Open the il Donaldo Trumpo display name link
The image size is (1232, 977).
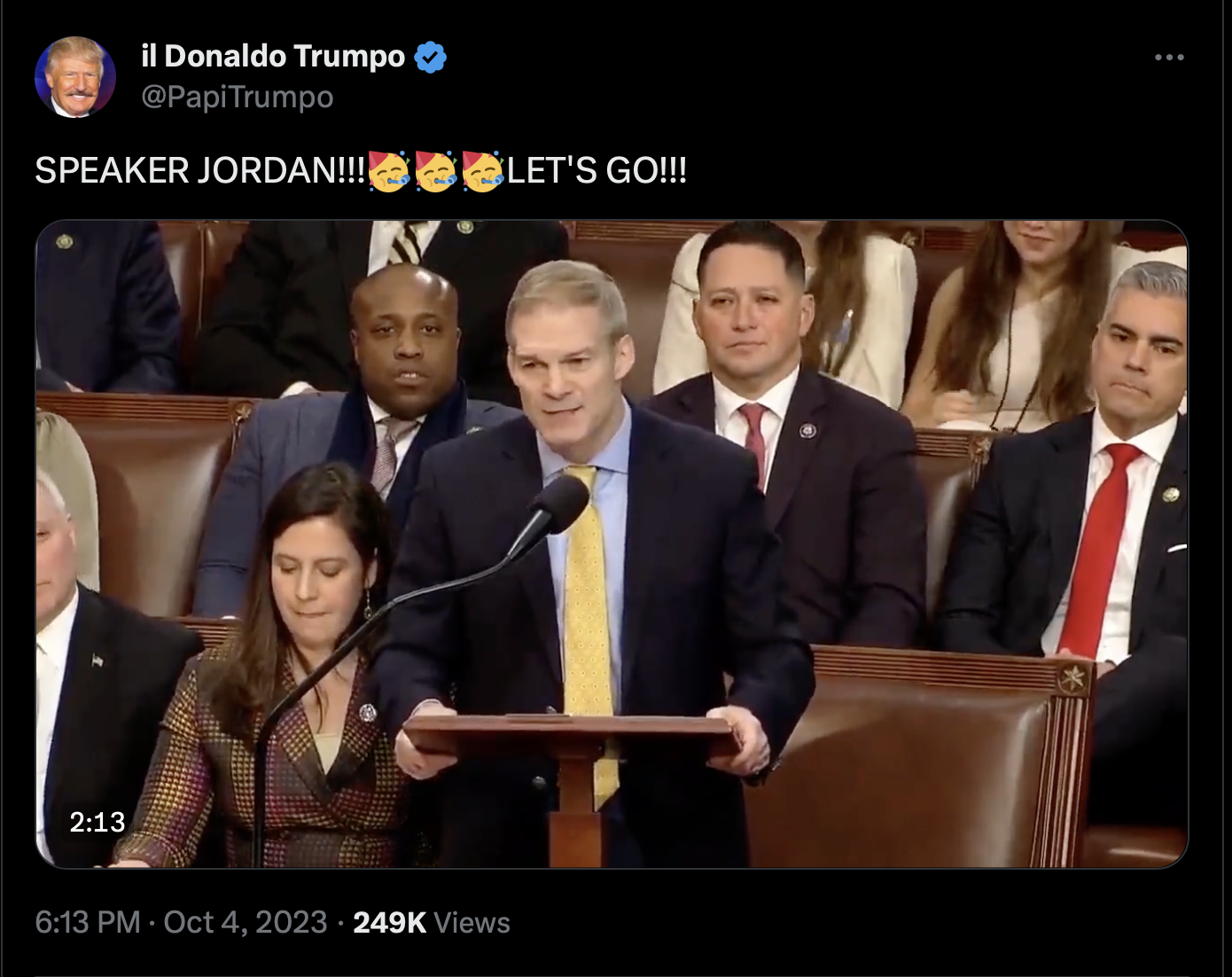coord(273,56)
